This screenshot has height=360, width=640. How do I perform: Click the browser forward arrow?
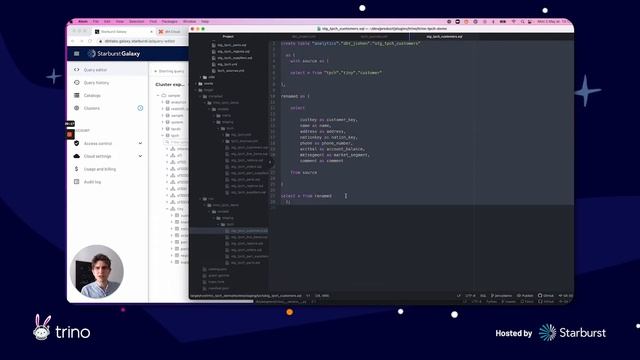[x=81, y=41]
